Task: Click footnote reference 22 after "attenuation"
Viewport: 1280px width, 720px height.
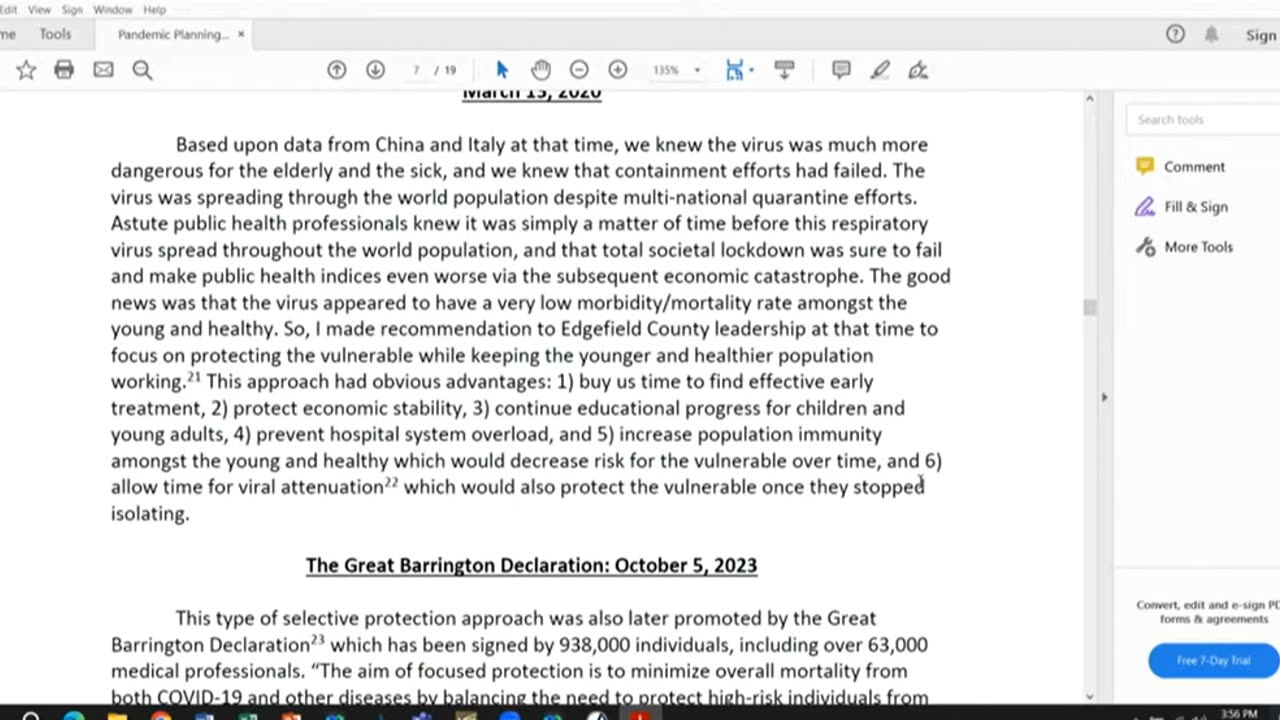Action: (x=391, y=482)
